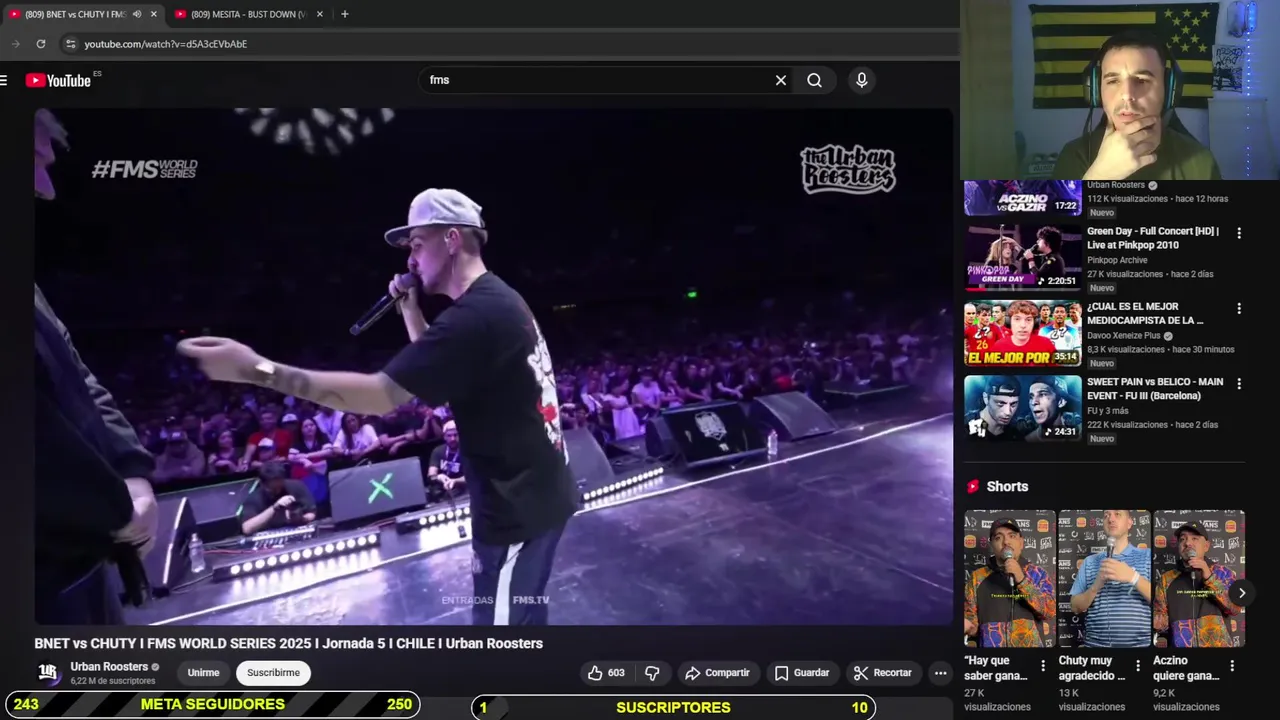The image size is (1280, 720).
Task: Open options for 'Aczino quiere' Short
Action: (1232, 666)
